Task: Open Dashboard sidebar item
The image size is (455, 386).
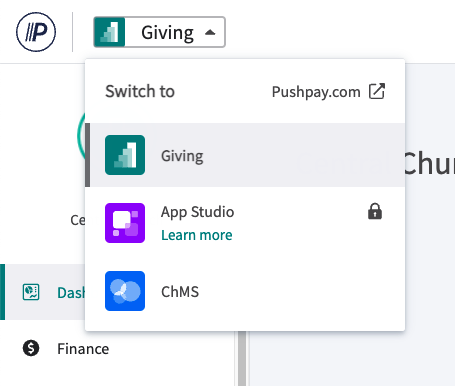Action: point(45,292)
